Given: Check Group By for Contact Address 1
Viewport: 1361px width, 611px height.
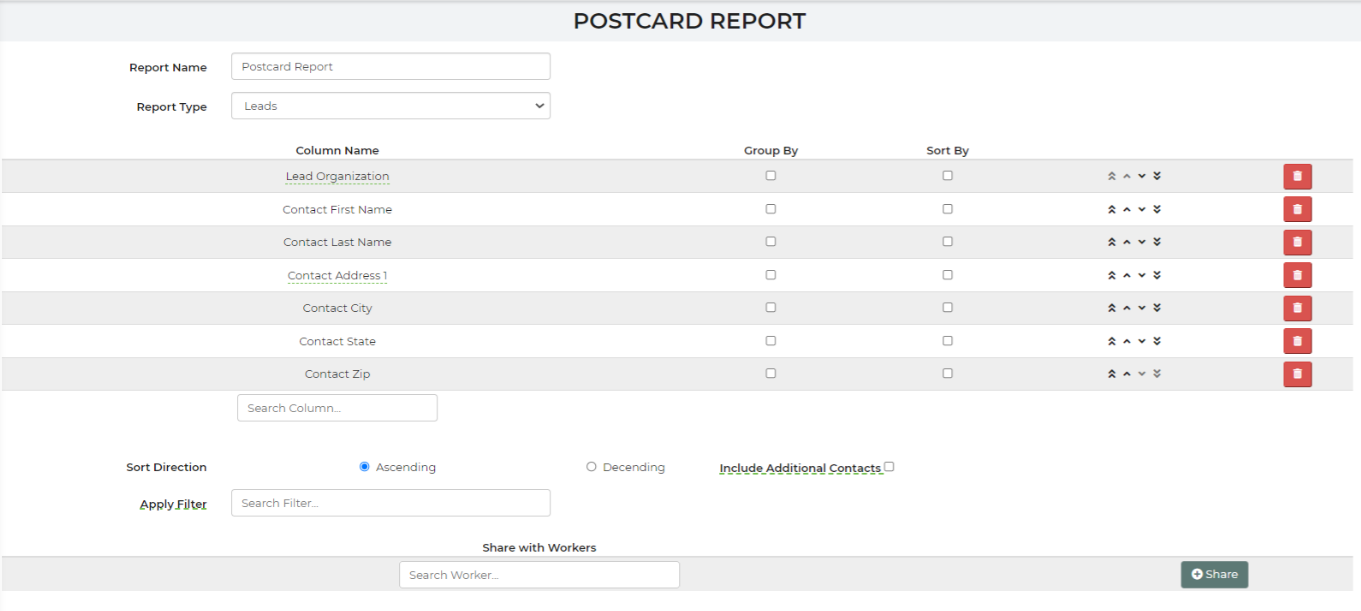Looking at the screenshot, I should click(770, 274).
